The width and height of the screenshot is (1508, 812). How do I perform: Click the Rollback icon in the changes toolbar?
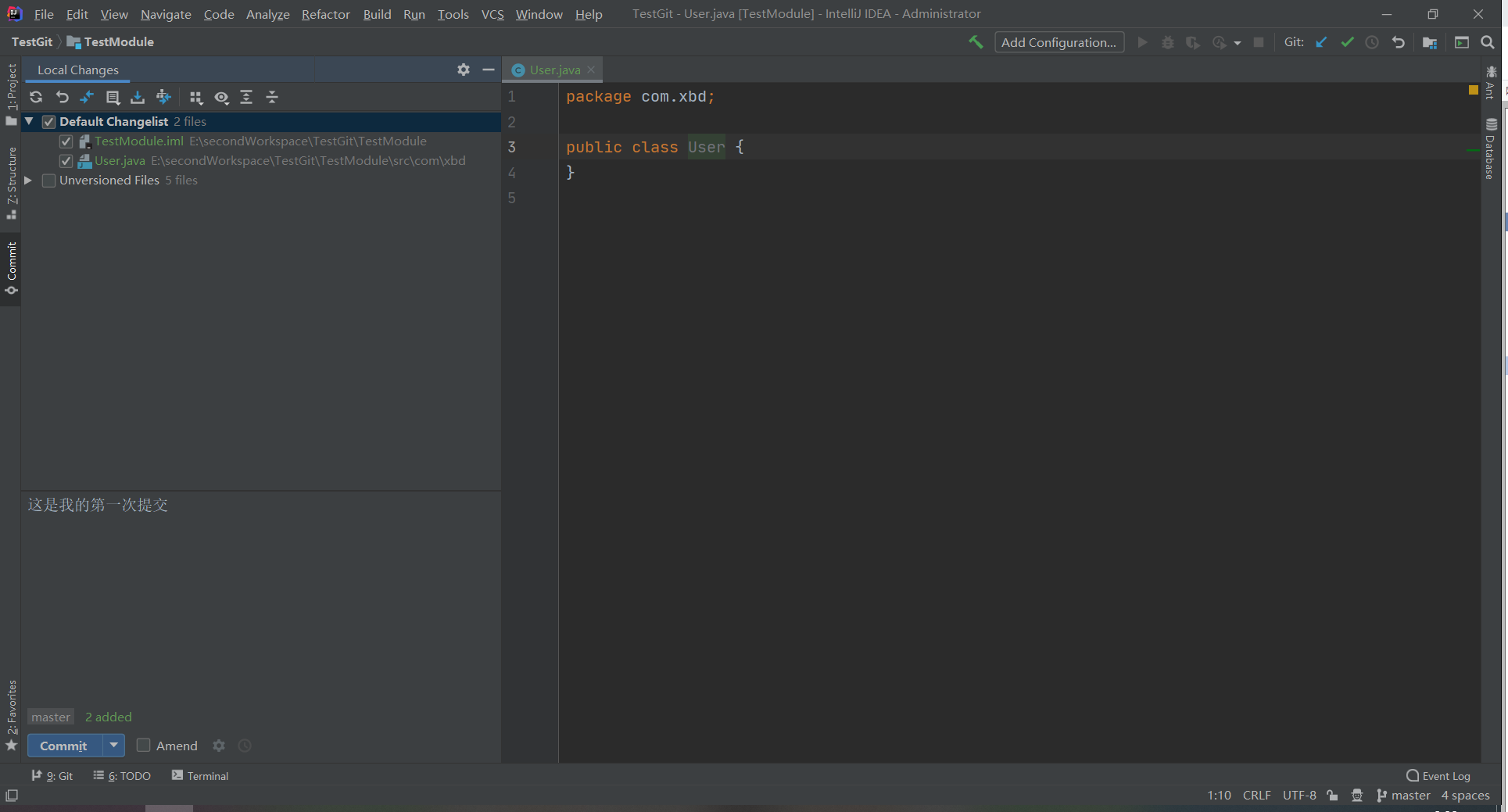(63, 97)
